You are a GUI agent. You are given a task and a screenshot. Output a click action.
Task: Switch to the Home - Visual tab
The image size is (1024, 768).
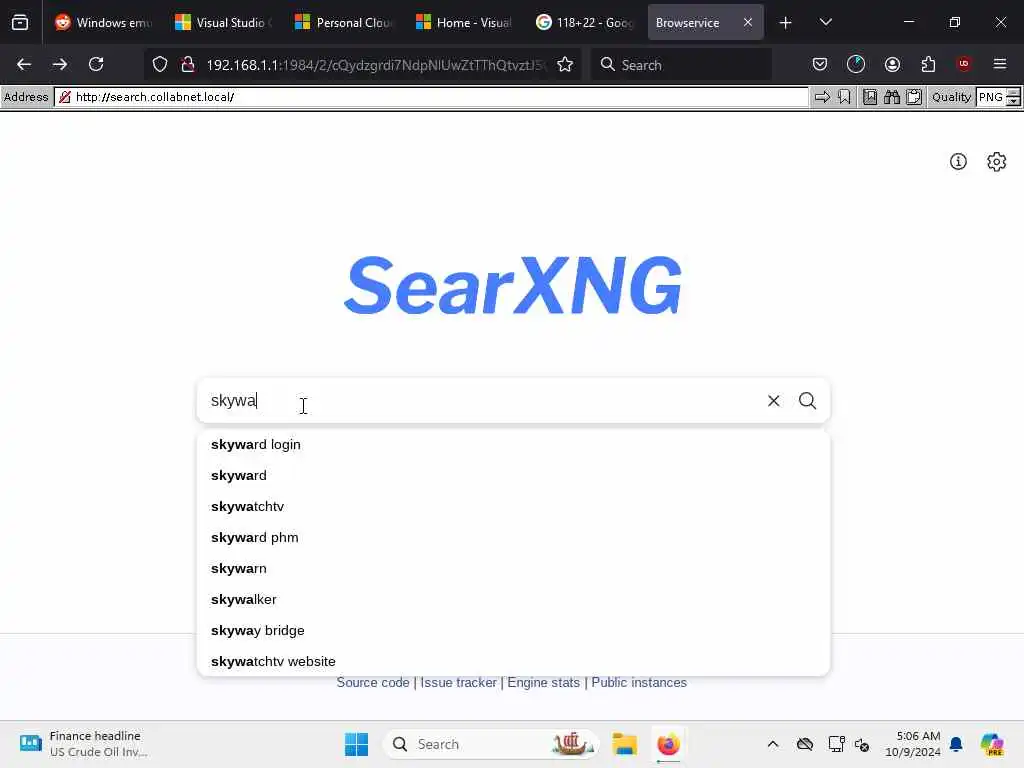point(464,23)
